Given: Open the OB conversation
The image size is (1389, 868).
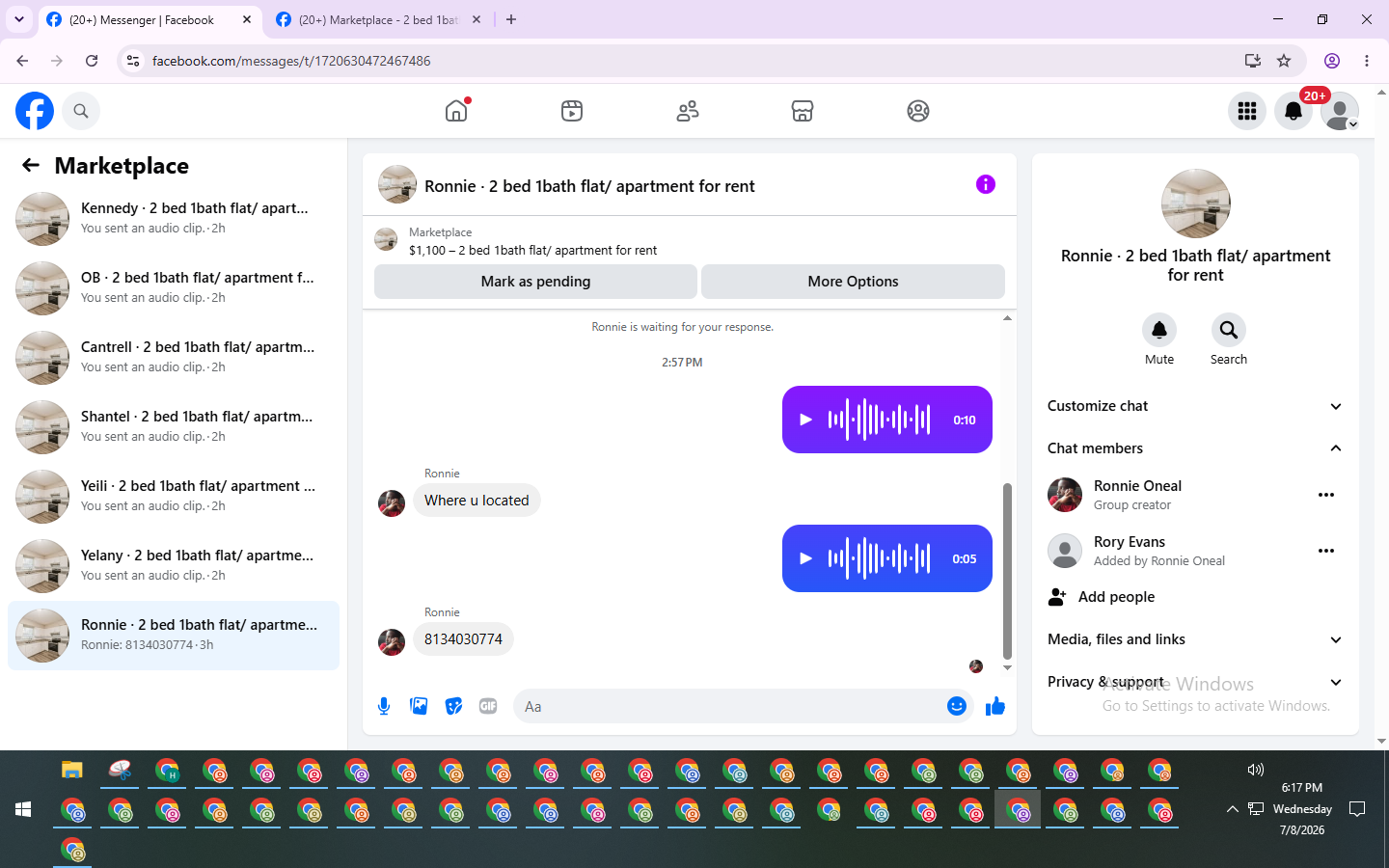Looking at the screenshot, I should pos(174,287).
